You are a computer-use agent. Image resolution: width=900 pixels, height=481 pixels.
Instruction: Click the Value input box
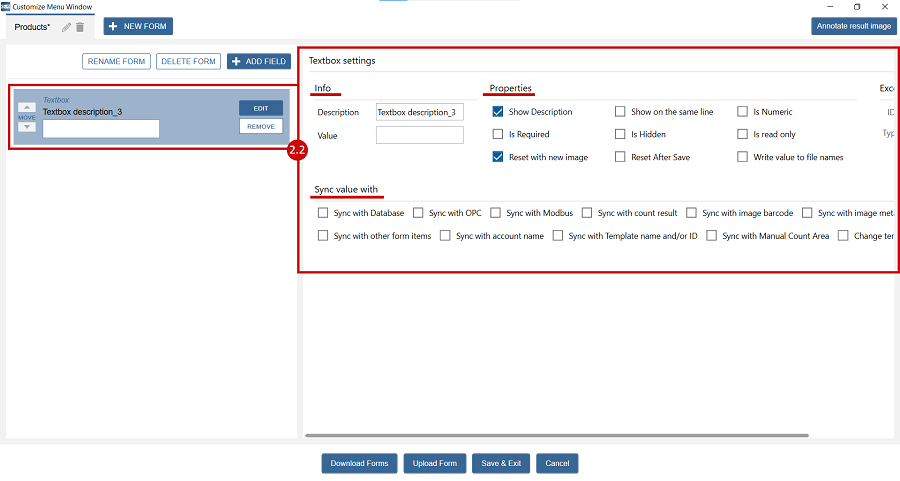(419, 135)
